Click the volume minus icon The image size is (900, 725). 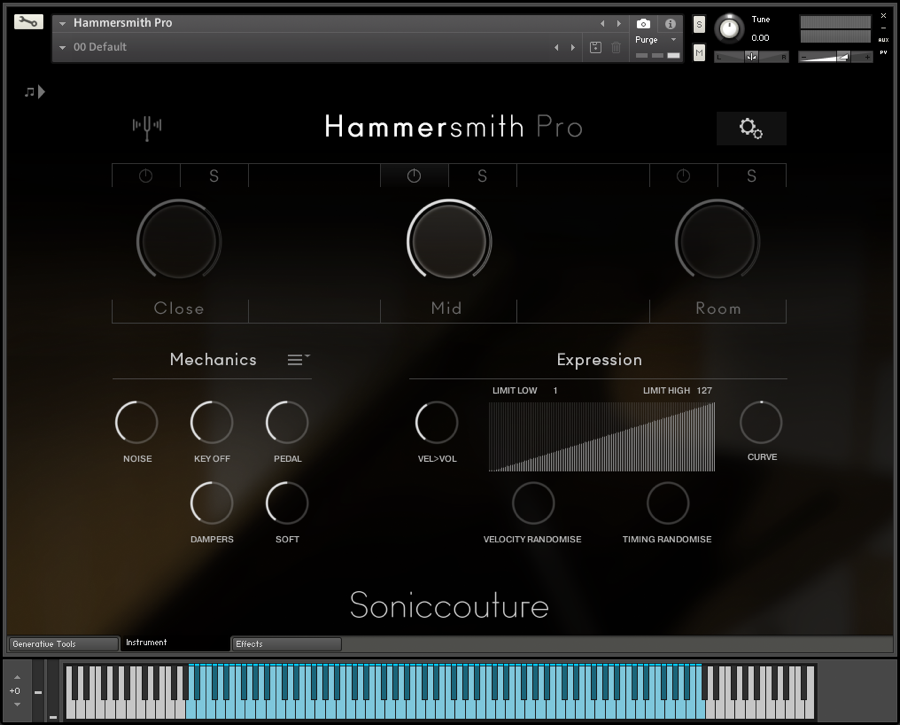tap(804, 57)
